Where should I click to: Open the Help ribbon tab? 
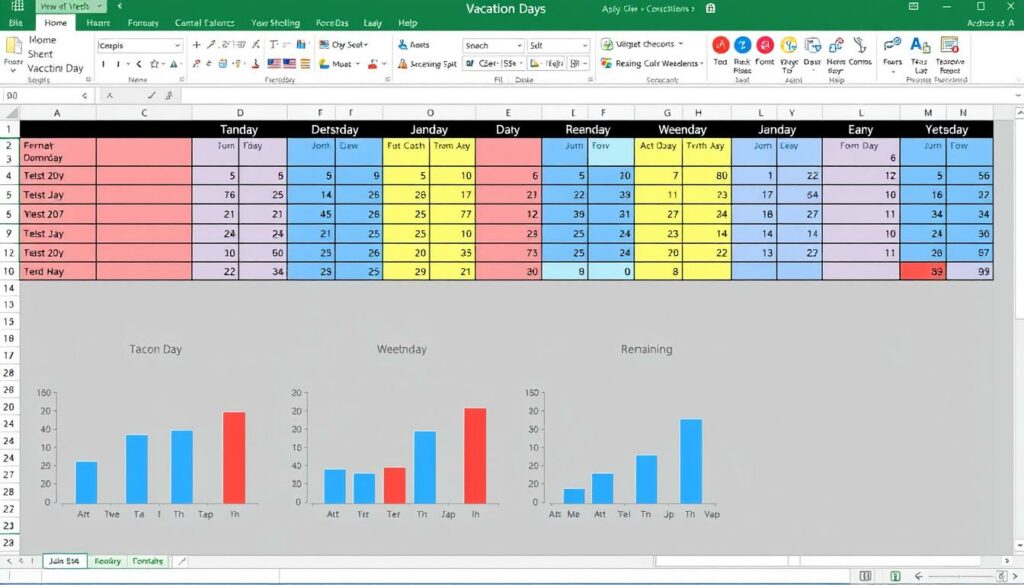click(x=408, y=23)
